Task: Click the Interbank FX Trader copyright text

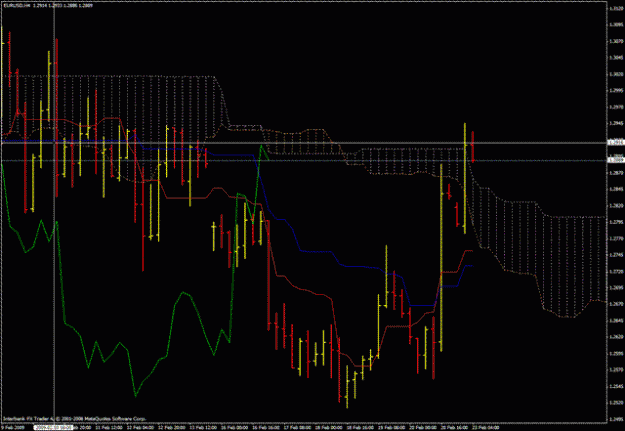Action: 75,419
